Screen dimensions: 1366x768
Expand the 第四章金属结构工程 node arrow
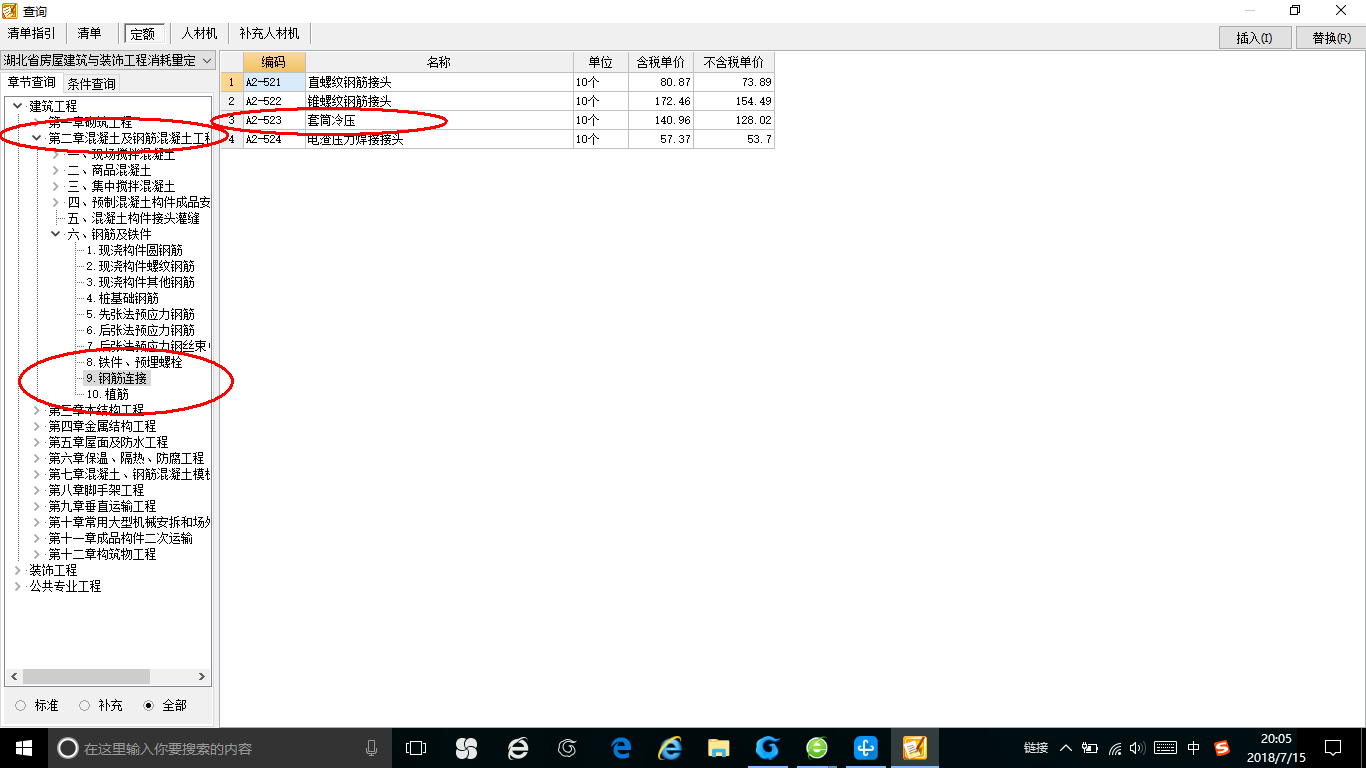coord(37,426)
